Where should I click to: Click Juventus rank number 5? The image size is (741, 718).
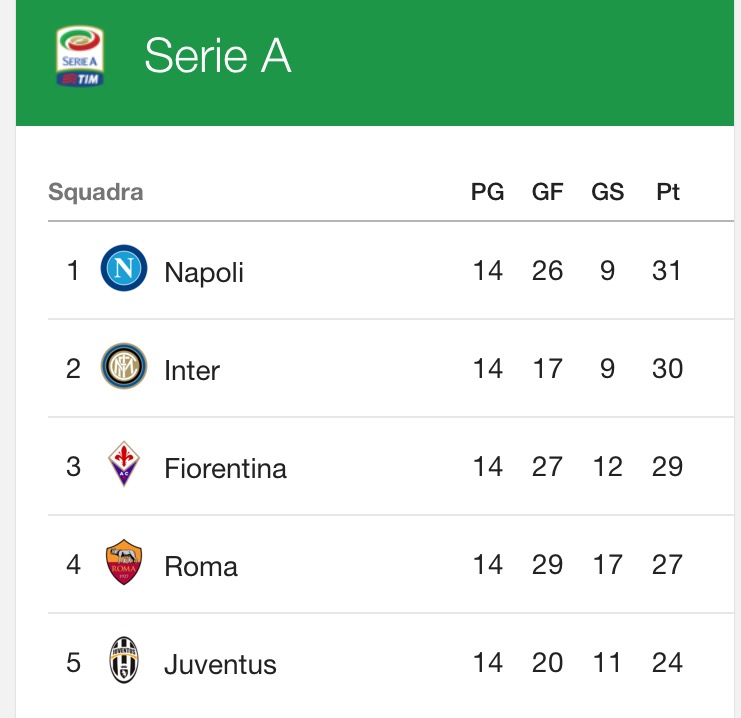[73, 662]
